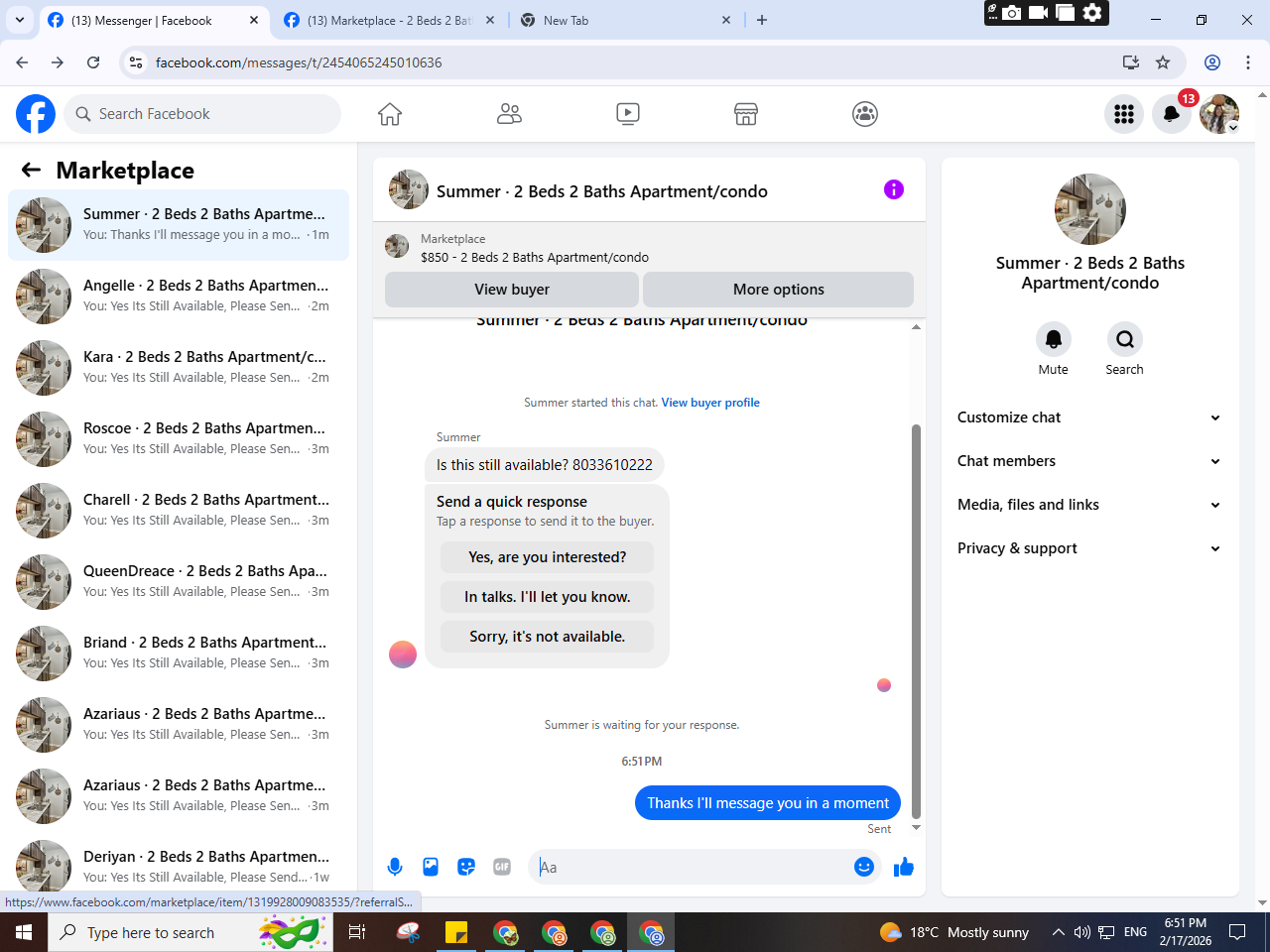The image size is (1270, 952).
Task: Click the View buyer button
Action: 512,290
